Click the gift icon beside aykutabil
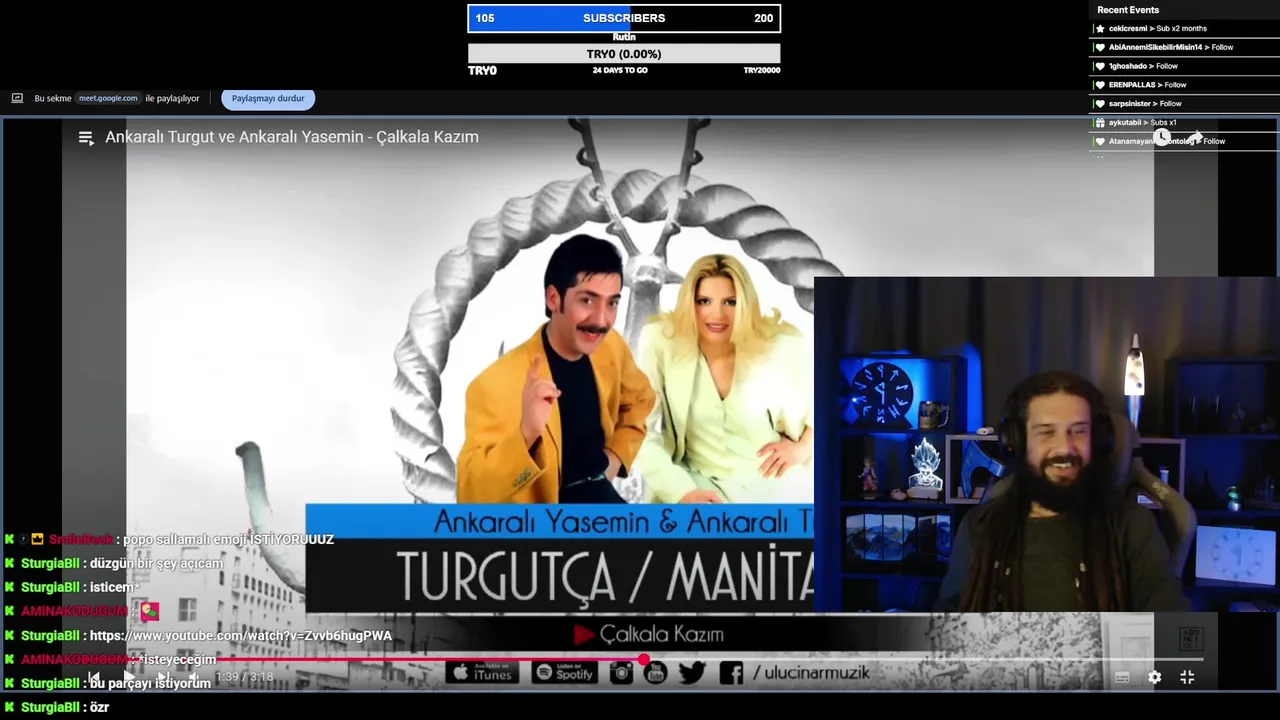This screenshot has height=720, width=1280. click(1100, 122)
